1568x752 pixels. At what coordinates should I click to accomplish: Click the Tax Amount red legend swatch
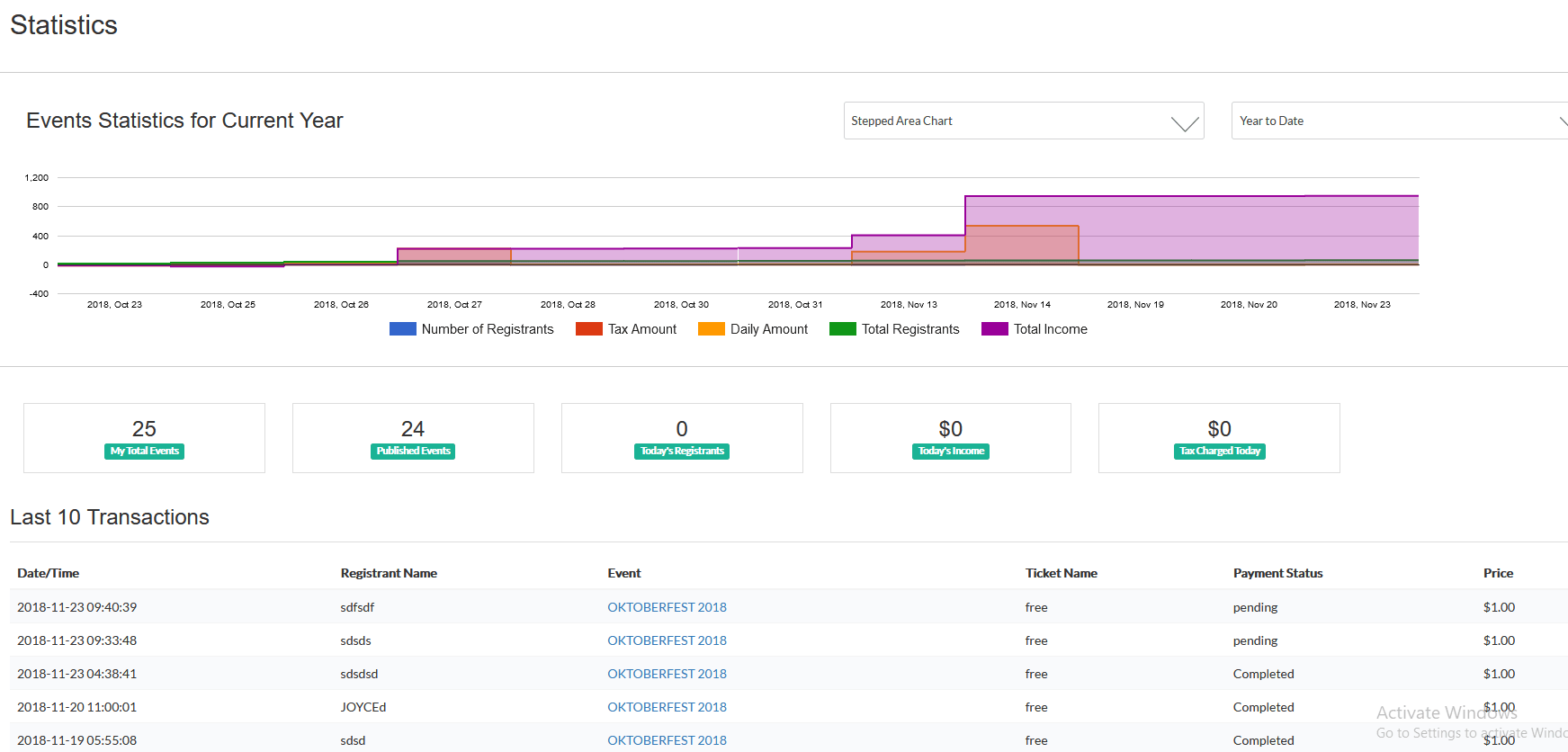coord(589,329)
